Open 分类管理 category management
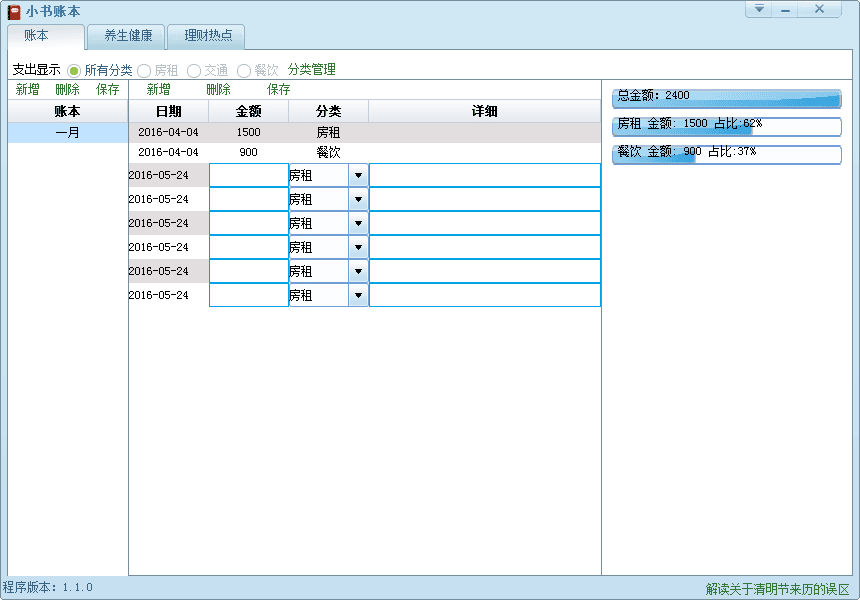 (x=311, y=70)
